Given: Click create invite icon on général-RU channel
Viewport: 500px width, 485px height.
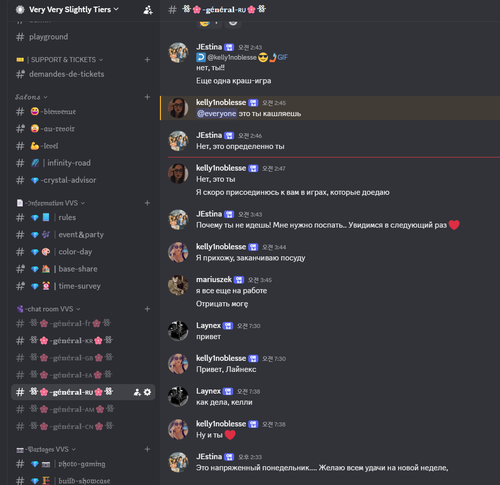Looking at the screenshot, I should 137,392.
